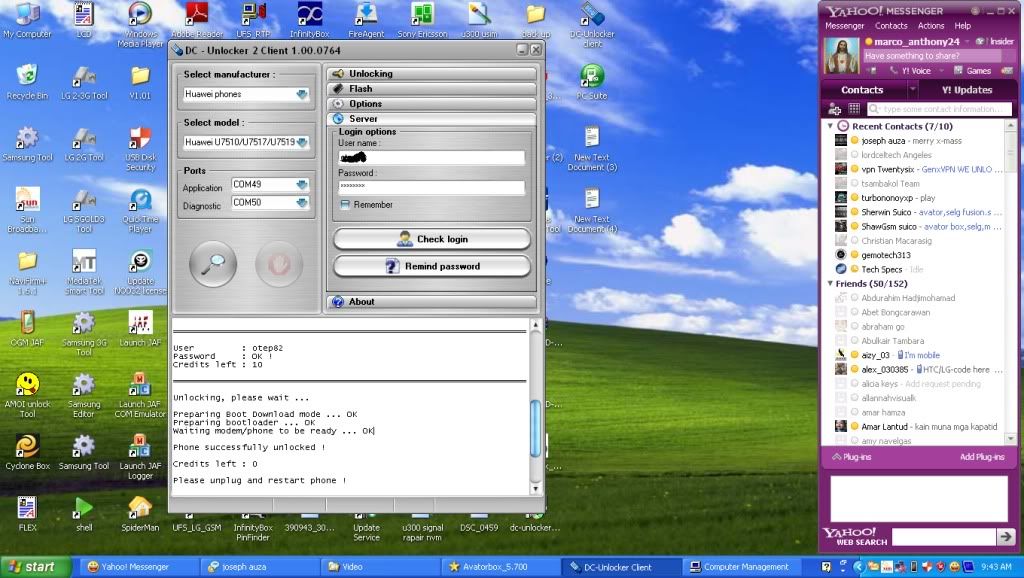
Task: Switch to the Y! Updates tab
Action: (967, 90)
